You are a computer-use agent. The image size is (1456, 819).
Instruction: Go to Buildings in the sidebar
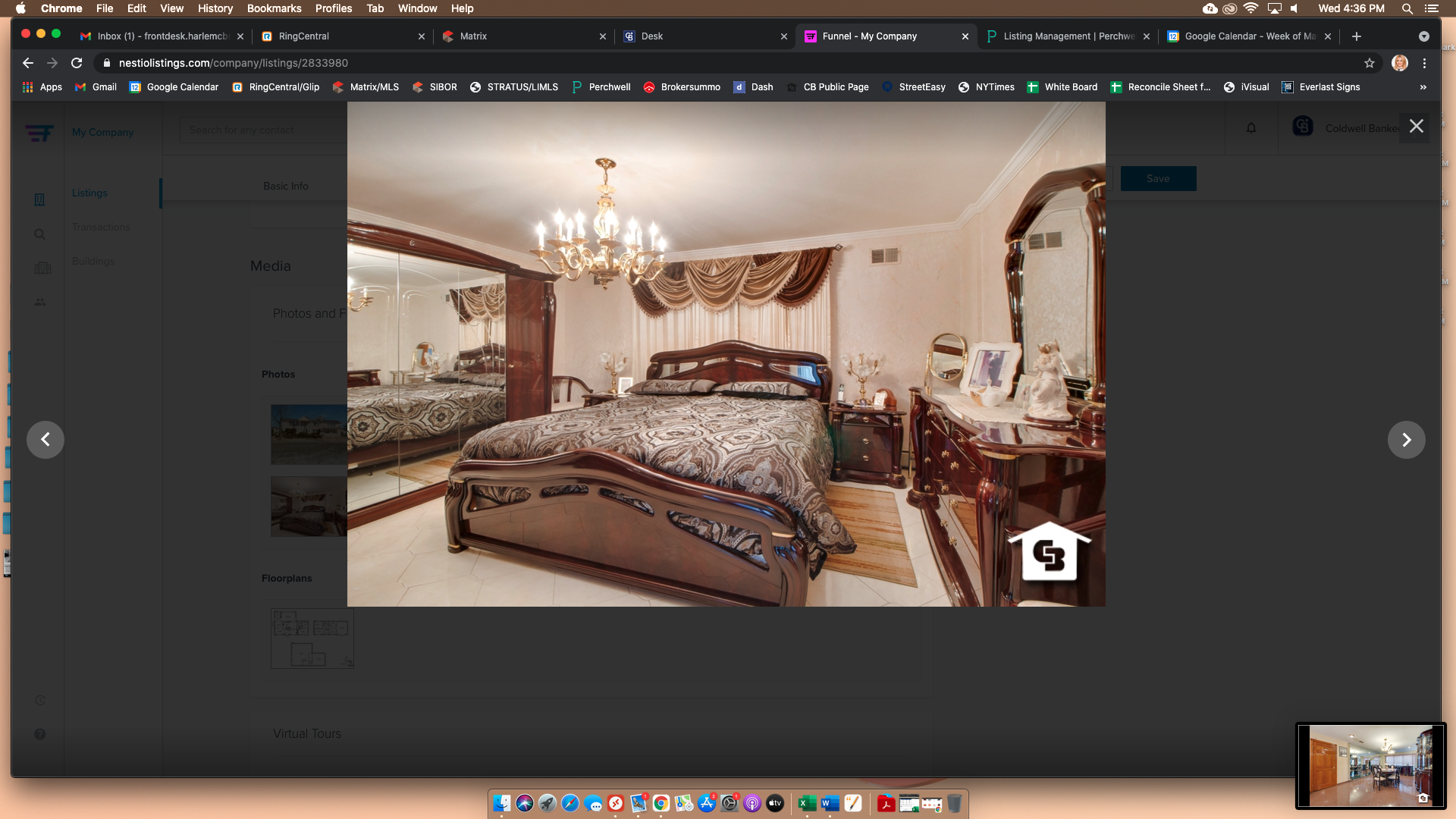(x=93, y=262)
